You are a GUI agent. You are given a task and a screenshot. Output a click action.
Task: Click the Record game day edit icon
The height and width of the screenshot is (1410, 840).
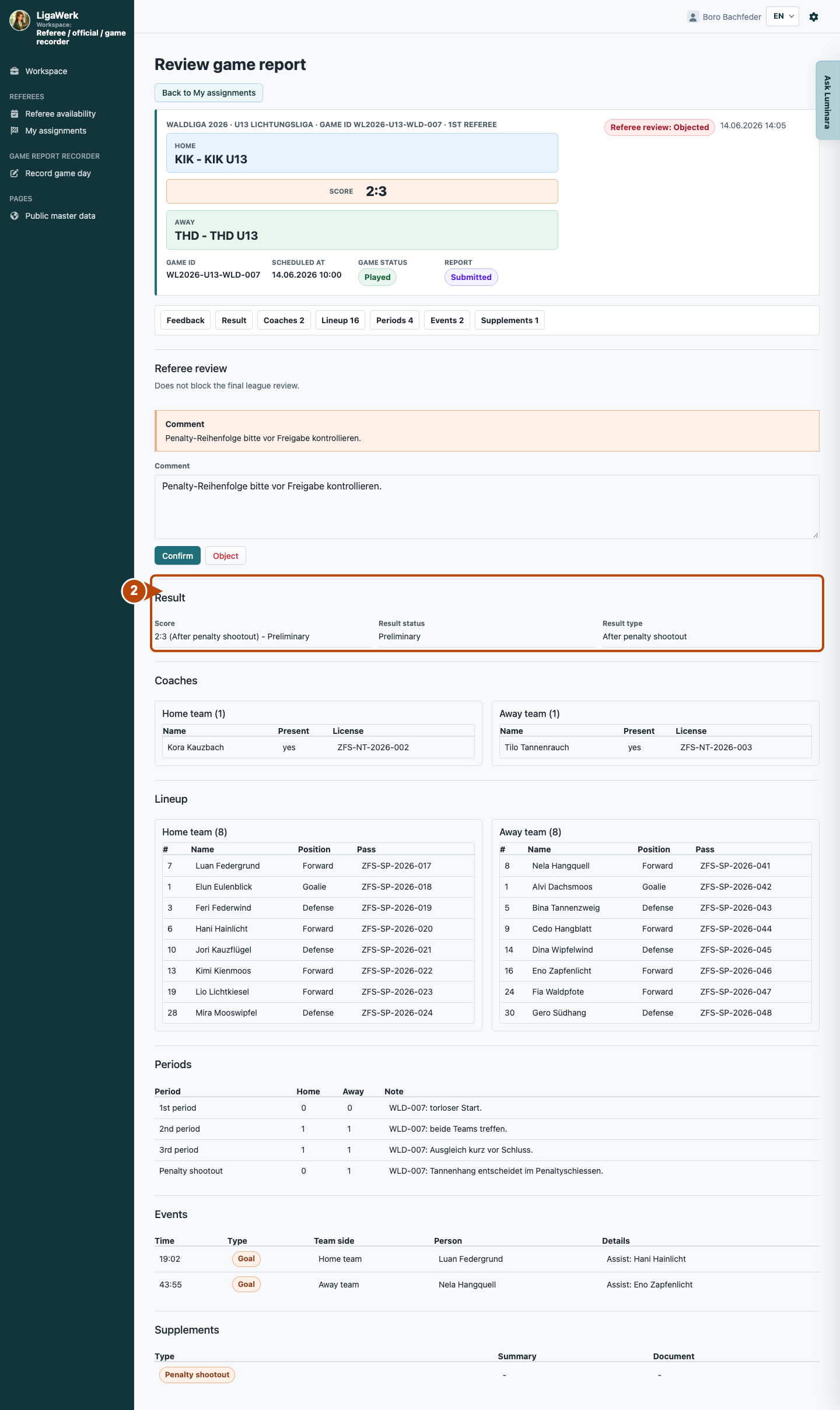click(15, 173)
